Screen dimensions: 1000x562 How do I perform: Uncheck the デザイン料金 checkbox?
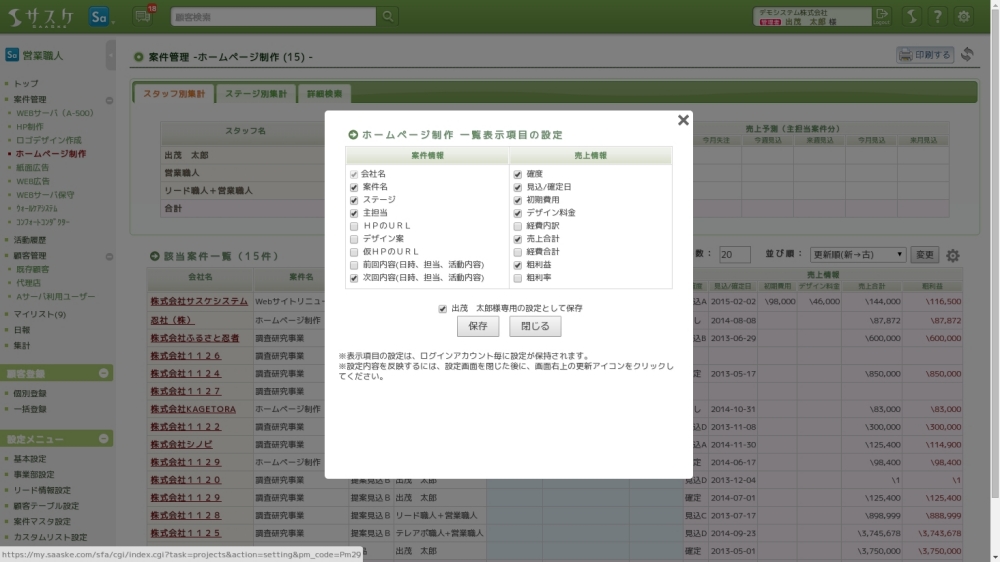(518, 213)
